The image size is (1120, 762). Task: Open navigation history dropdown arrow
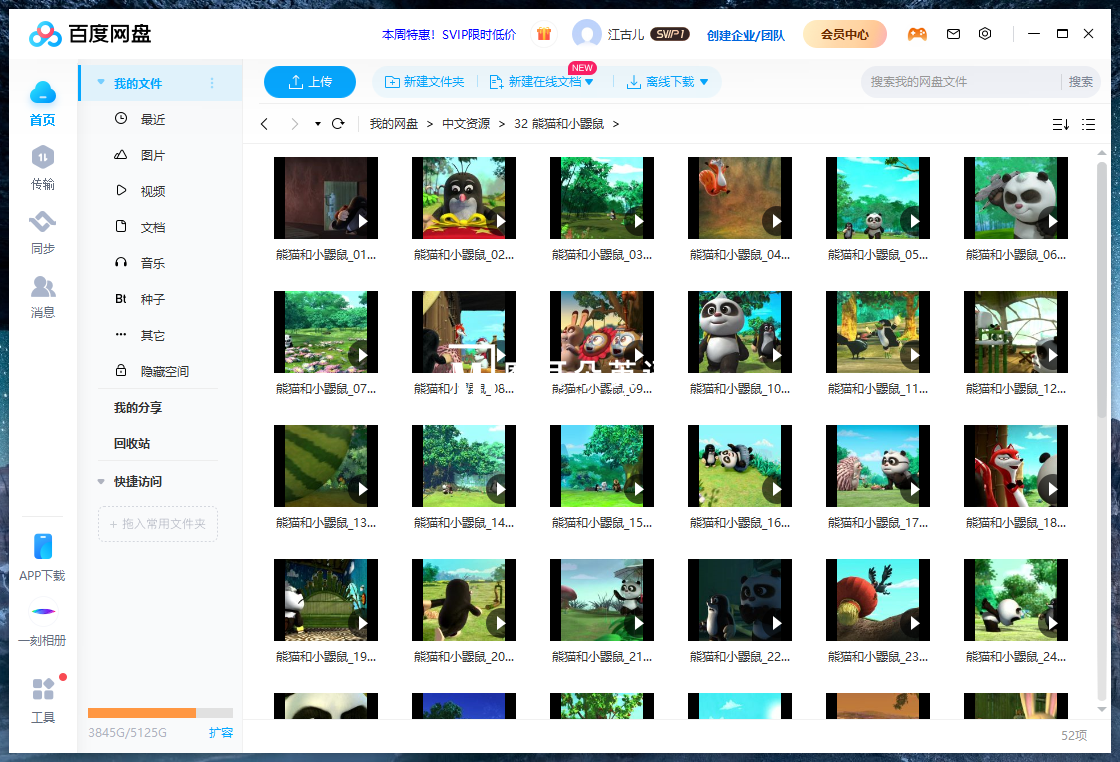(x=317, y=124)
